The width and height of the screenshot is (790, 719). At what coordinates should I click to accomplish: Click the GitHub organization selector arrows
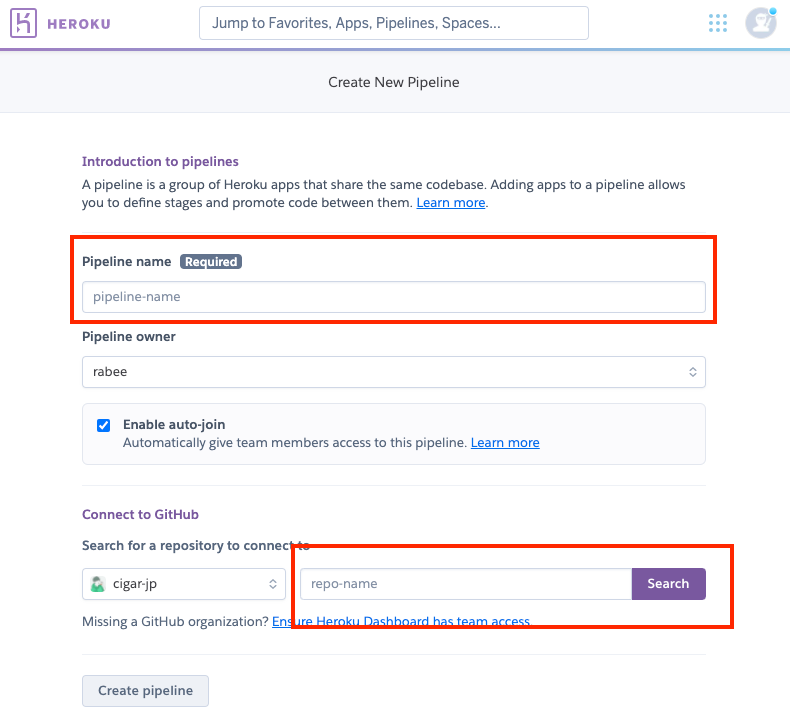pyautogui.click(x=273, y=584)
